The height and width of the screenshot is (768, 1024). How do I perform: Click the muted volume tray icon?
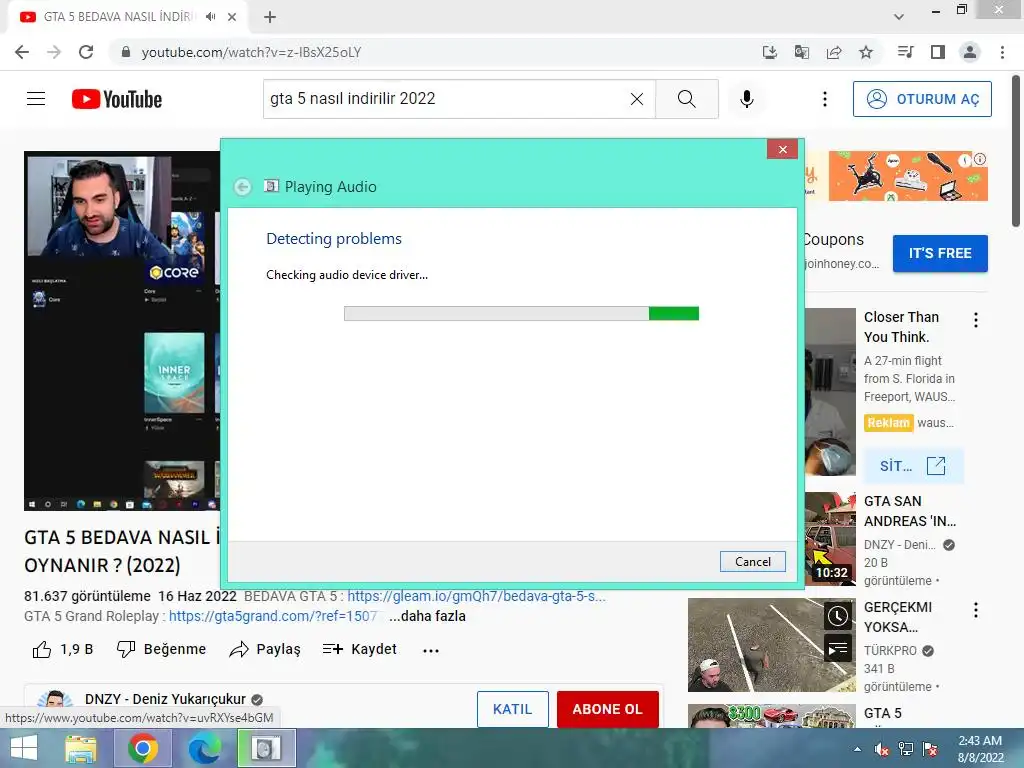pyautogui.click(x=882, y=749)
